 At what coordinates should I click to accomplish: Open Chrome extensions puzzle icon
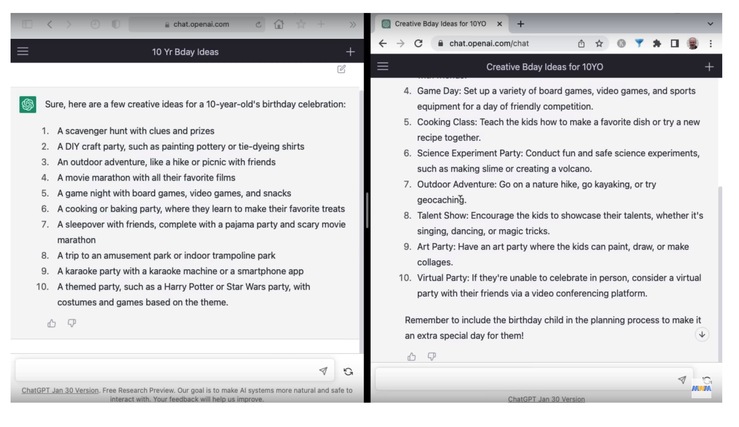click(657, 43)
